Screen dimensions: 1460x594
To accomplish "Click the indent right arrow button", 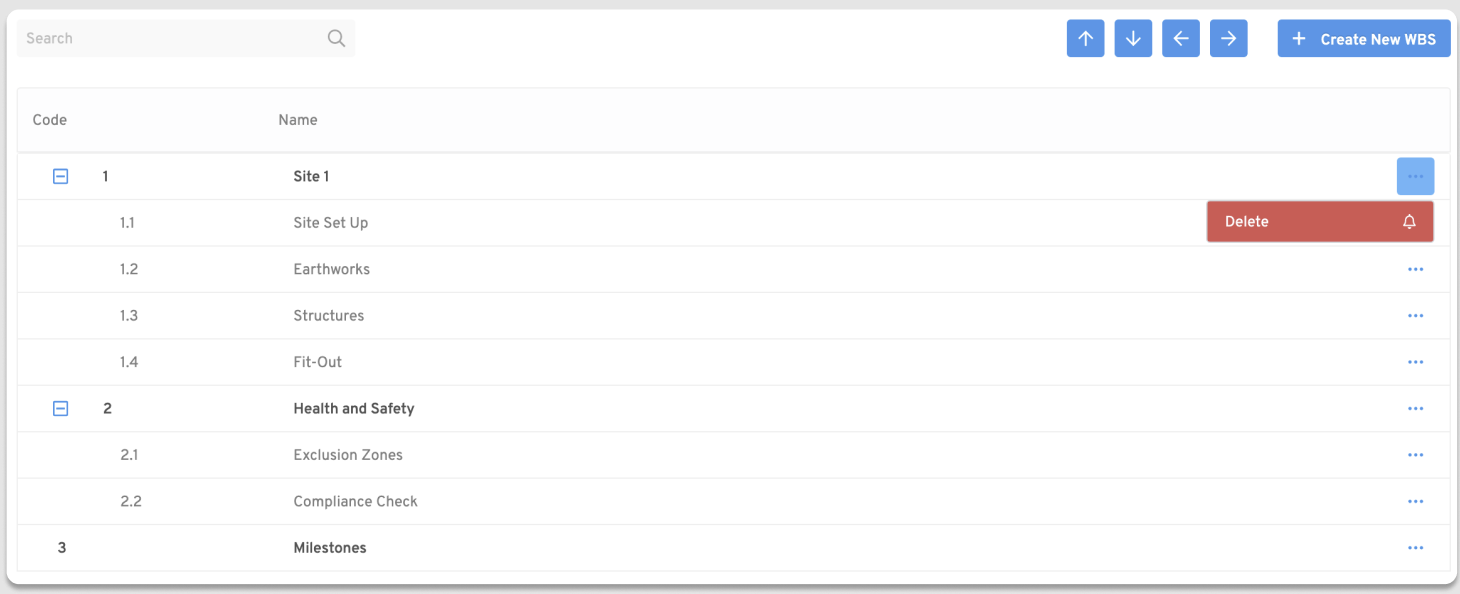I will [1229, 39].
